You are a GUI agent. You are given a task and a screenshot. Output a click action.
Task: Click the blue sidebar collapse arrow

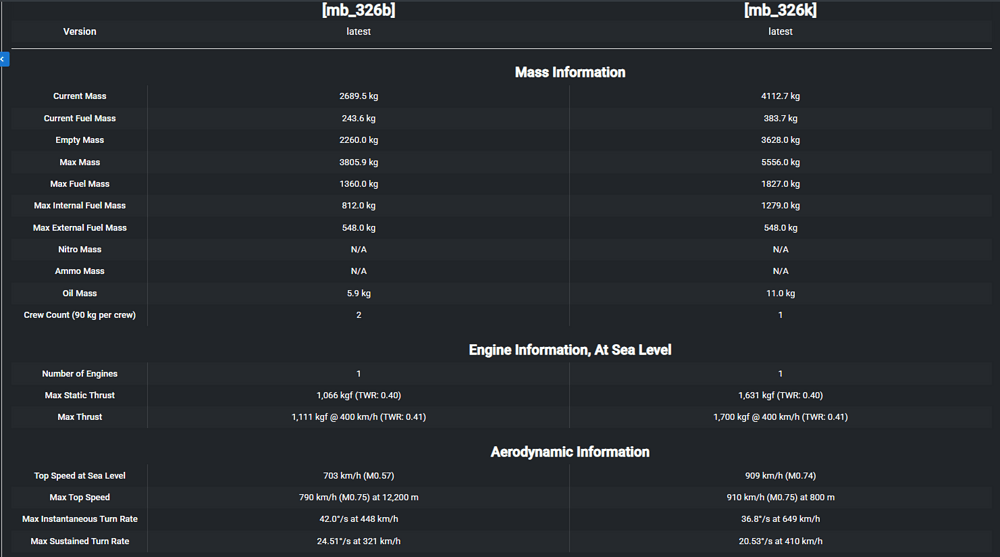3,59
